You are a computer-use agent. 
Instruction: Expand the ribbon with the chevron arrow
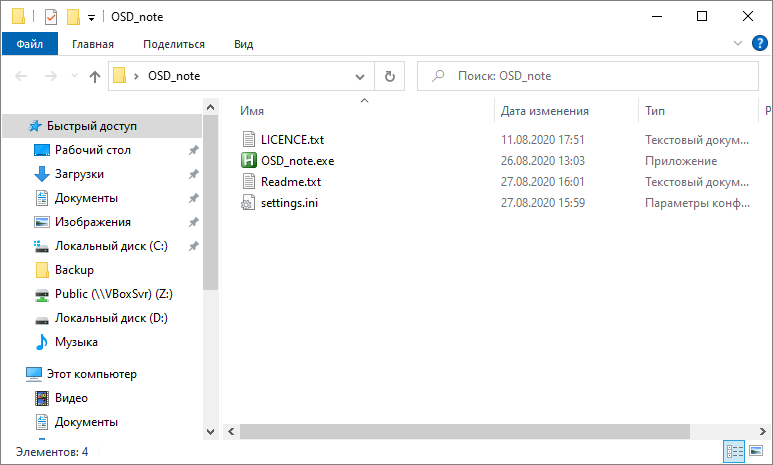click(738, 43)
